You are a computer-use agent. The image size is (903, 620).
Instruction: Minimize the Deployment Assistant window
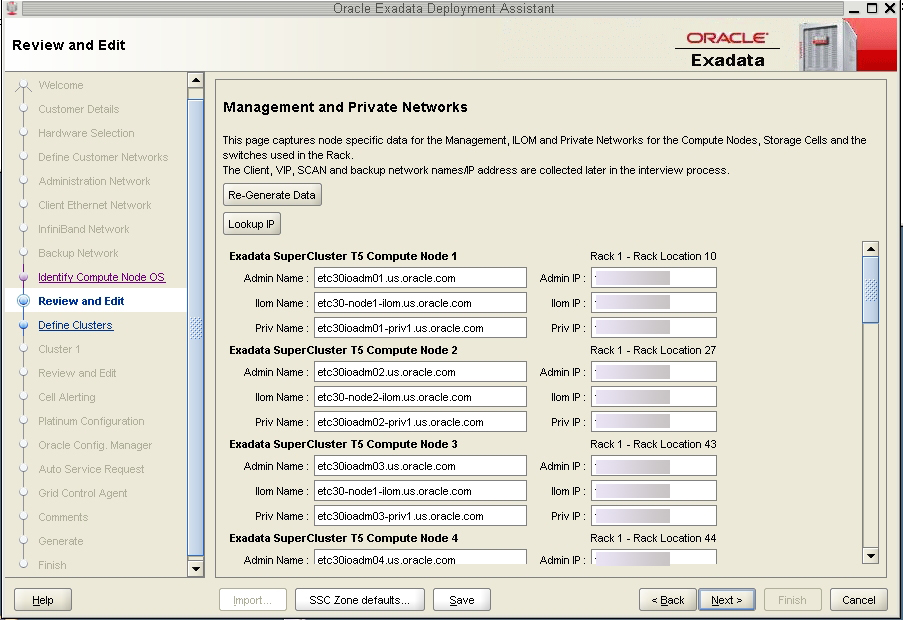854,9
